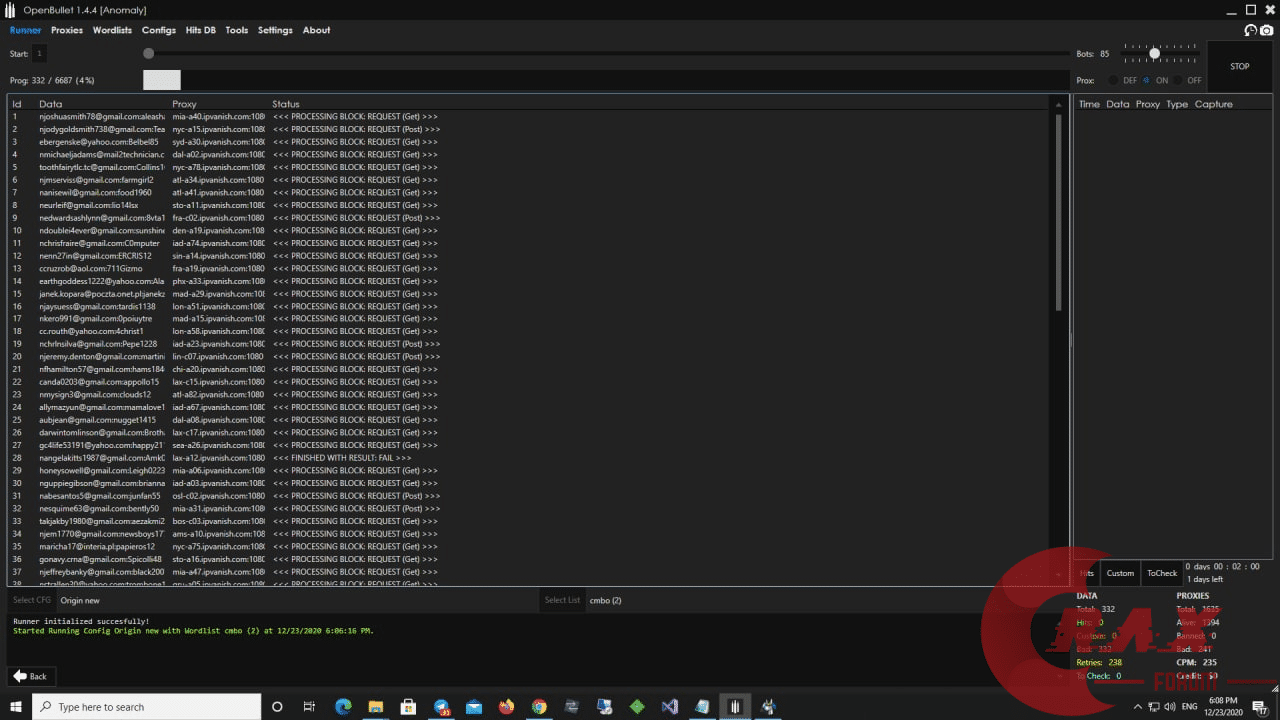Switch to the Custom results tab

pyautogui.click(x=1120, y=573)
